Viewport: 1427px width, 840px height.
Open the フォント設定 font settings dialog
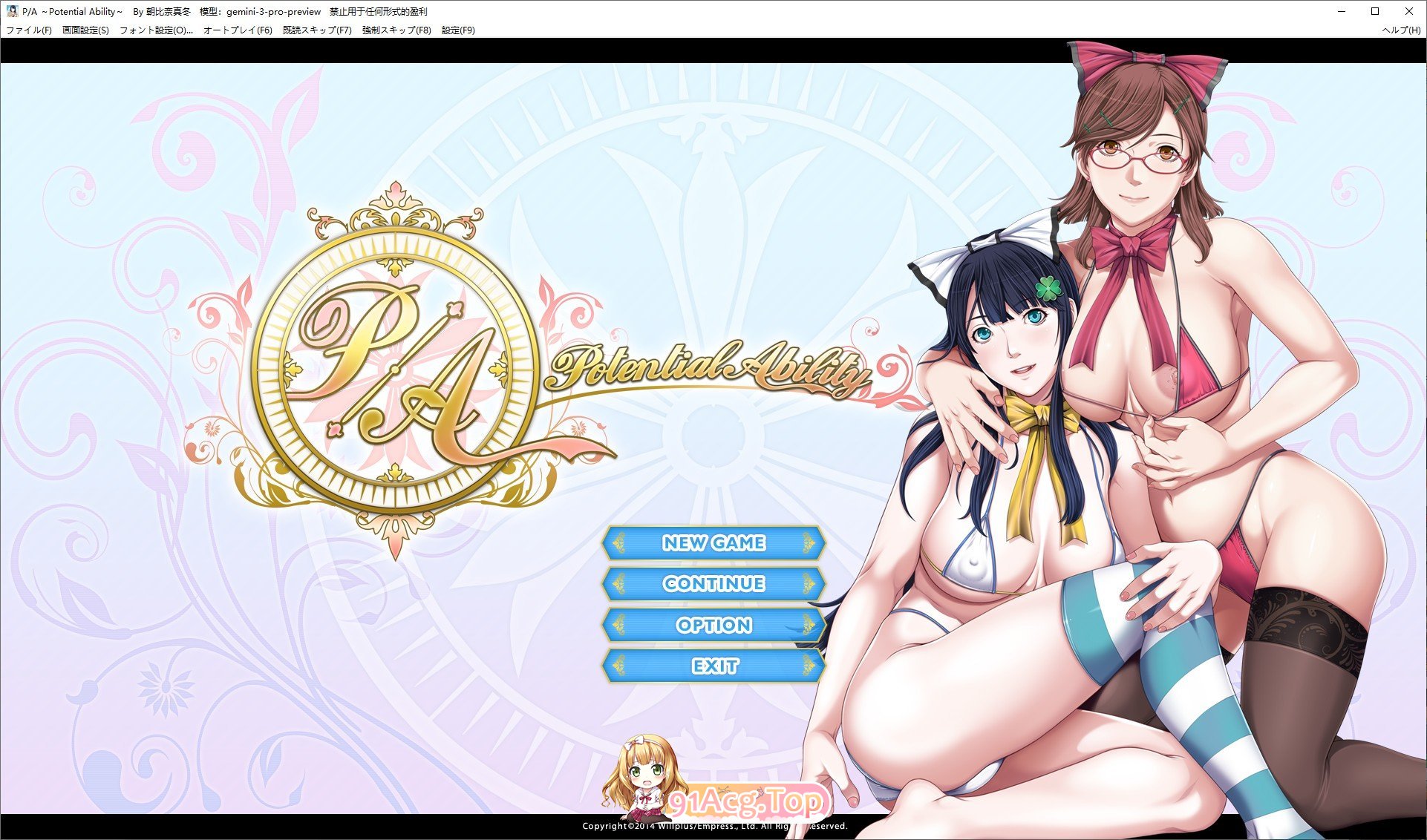pos(156,30)
